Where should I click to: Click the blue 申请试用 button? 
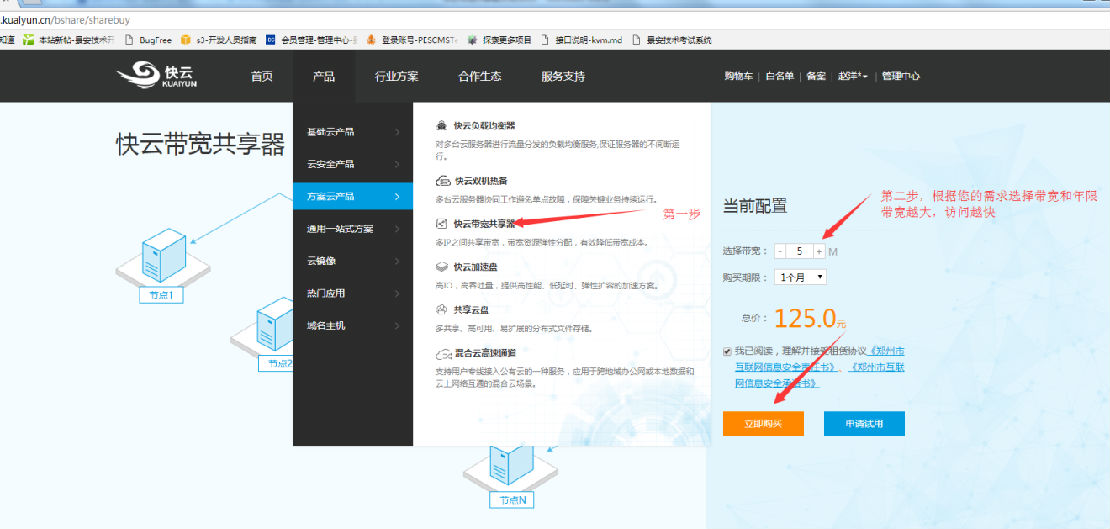[865, 424]
